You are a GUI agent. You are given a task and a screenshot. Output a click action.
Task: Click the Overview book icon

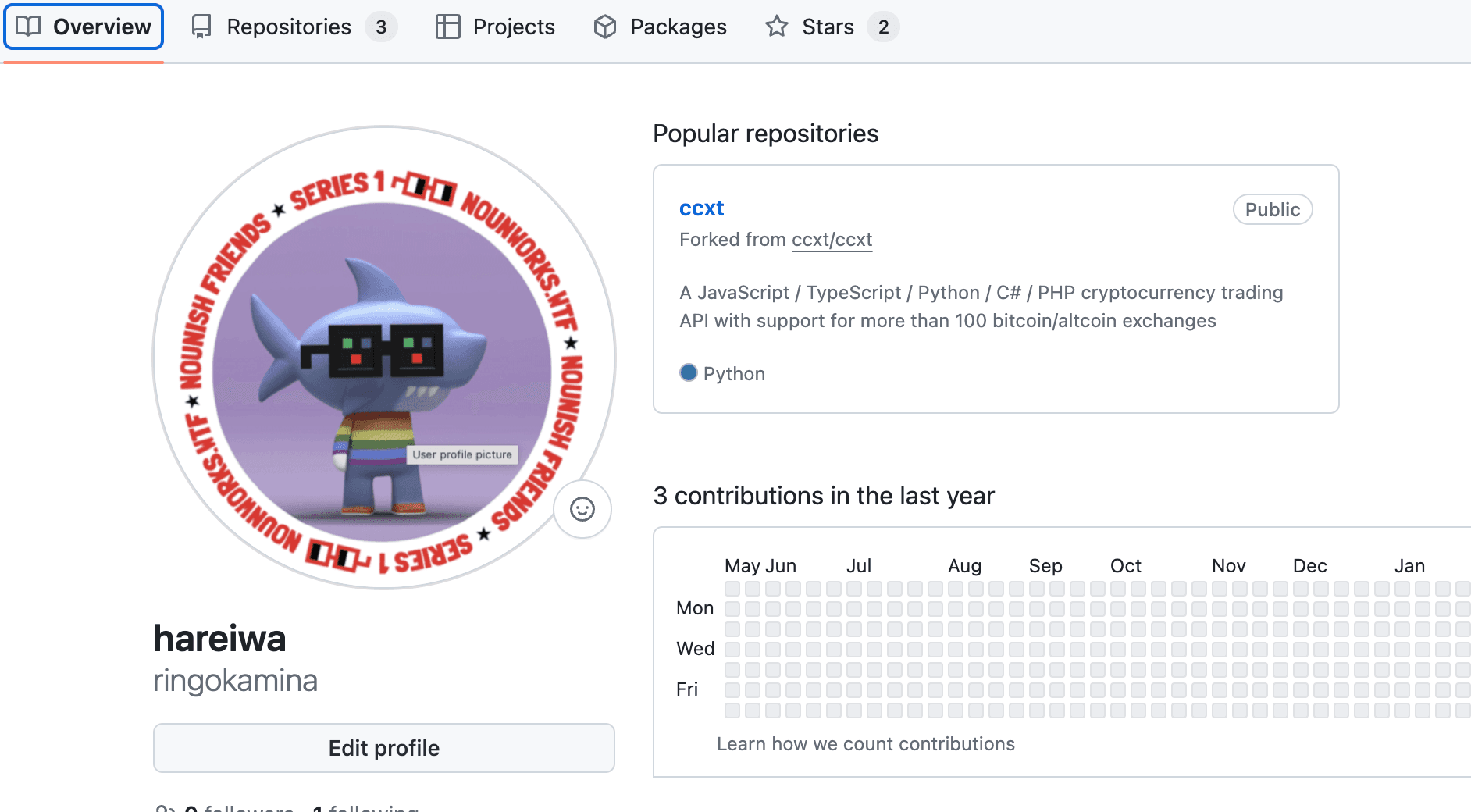(x=28, y=27)
